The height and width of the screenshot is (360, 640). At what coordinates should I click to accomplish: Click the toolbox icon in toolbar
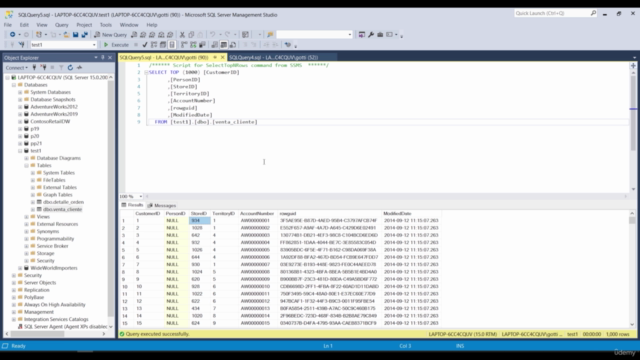pos(380,35)
